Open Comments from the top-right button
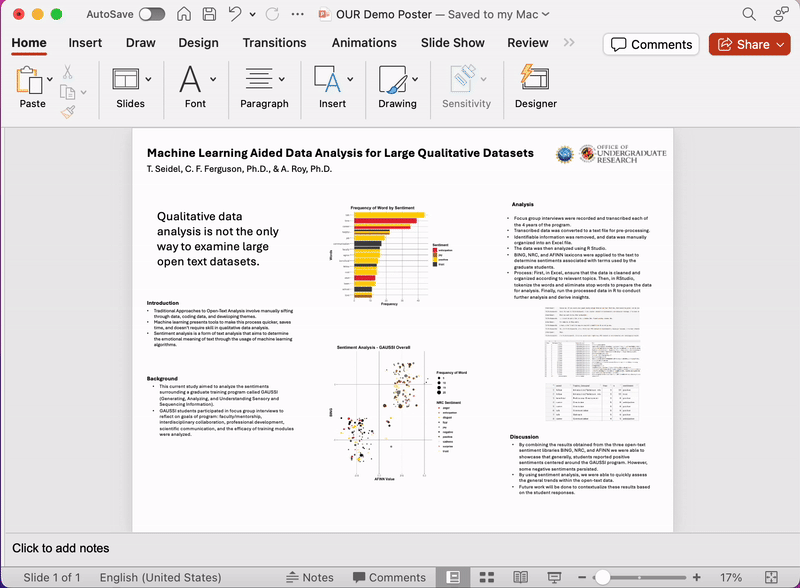Viewport: 800px width, 588px height. (x=651, y=44)
